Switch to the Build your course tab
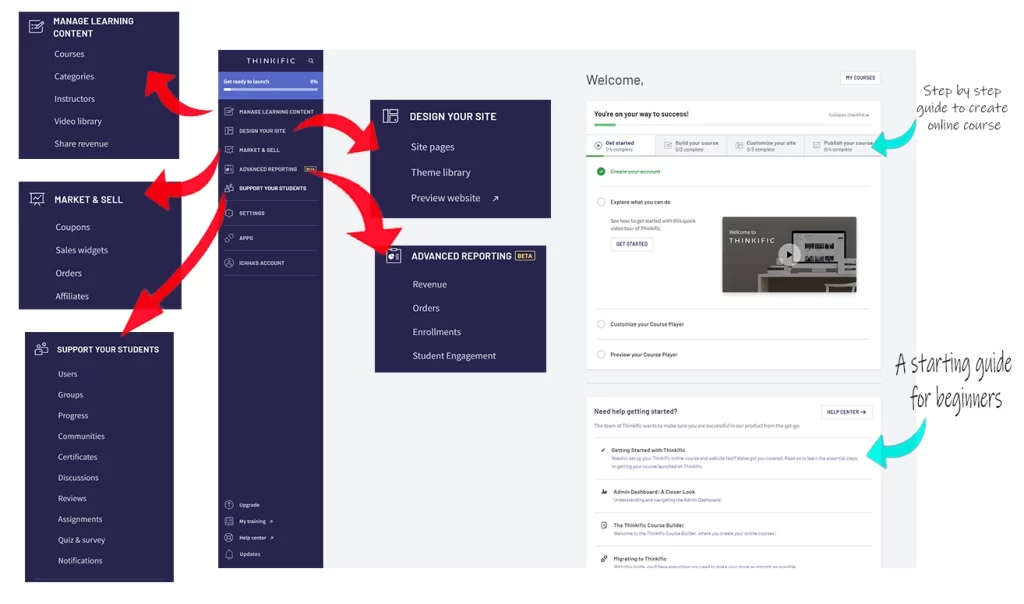 click(695, 146)
